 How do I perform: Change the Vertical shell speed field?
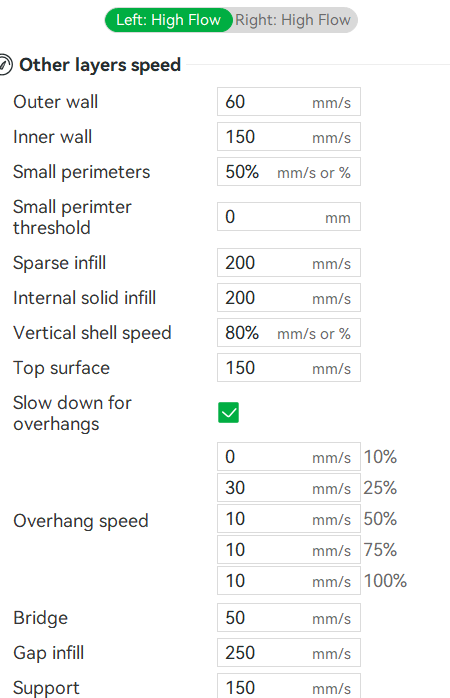289,333
